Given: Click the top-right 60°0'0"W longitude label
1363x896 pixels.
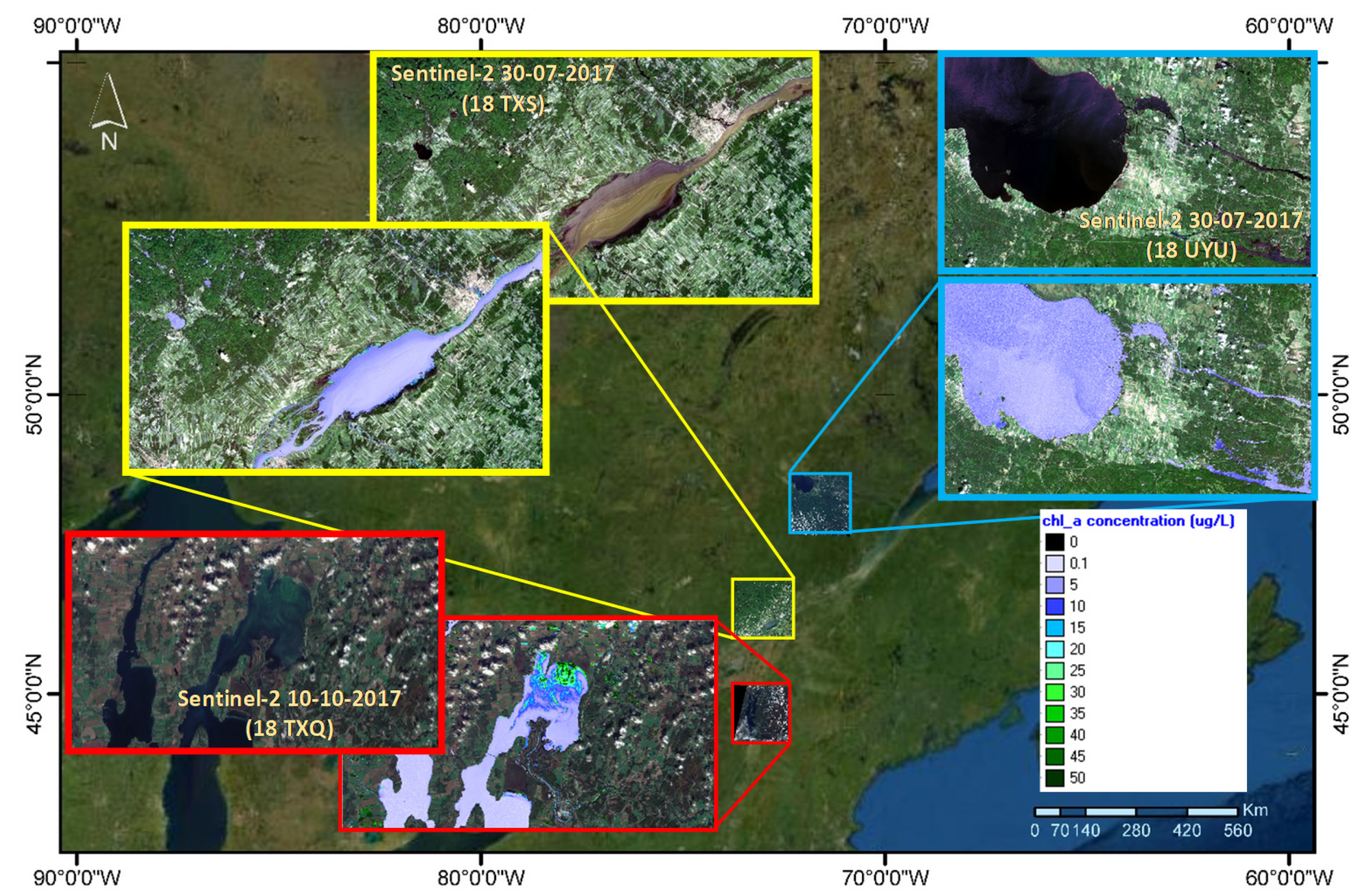Looking at the screenshot, I should 1289,26.
